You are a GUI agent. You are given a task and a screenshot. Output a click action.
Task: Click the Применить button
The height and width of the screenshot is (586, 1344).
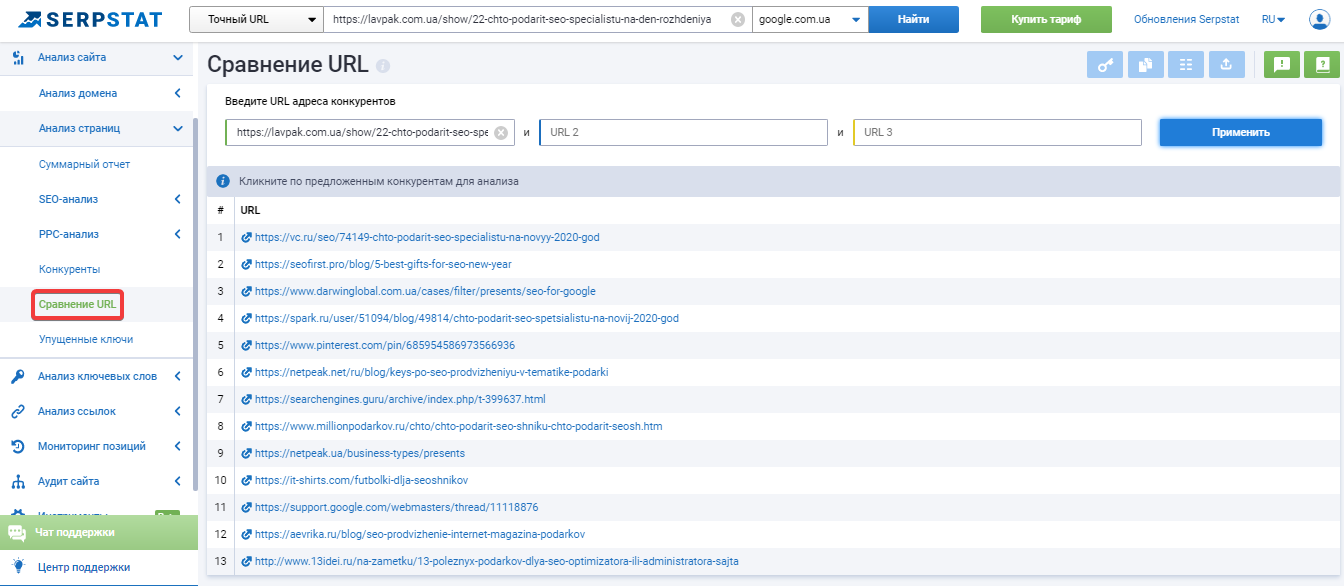point(1241,132)
